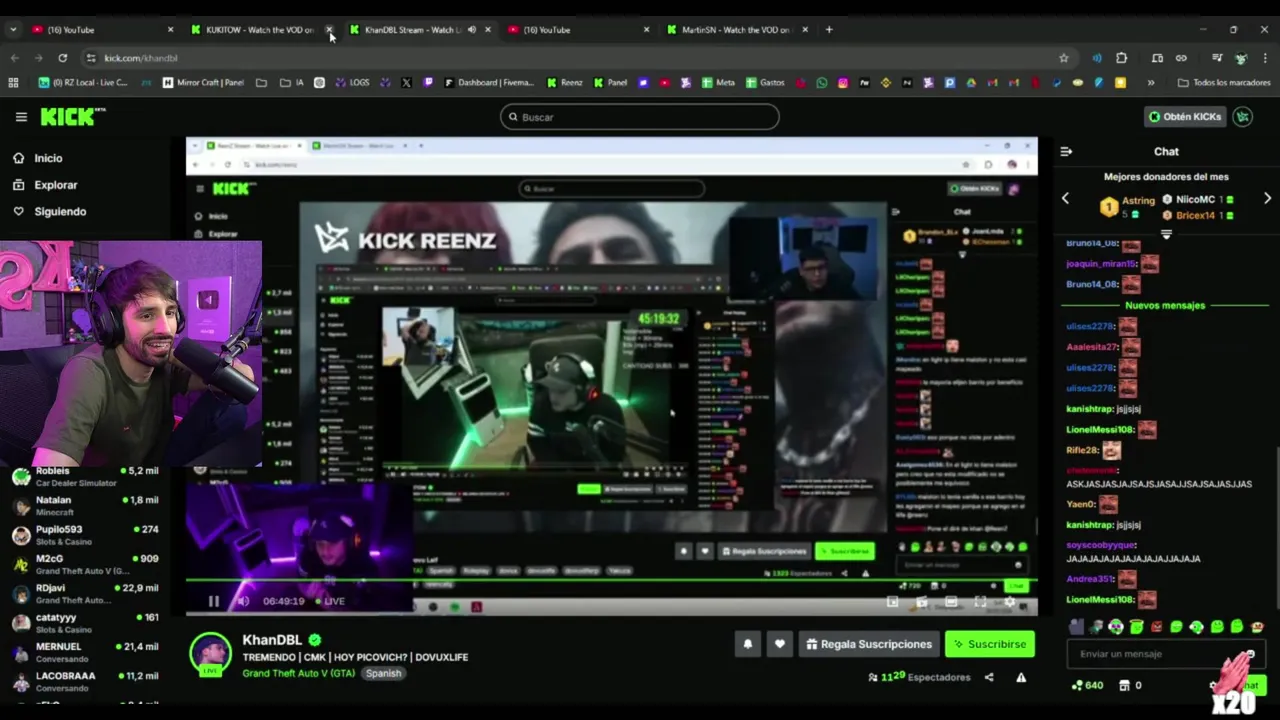Open the browser extensions menu

point(1121,58)
